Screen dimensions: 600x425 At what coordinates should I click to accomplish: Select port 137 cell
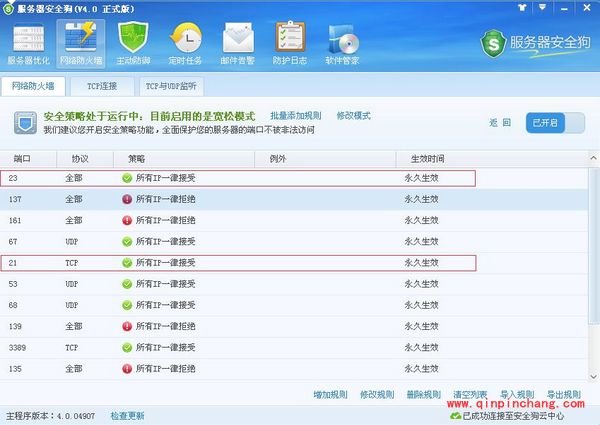point(15,199)
